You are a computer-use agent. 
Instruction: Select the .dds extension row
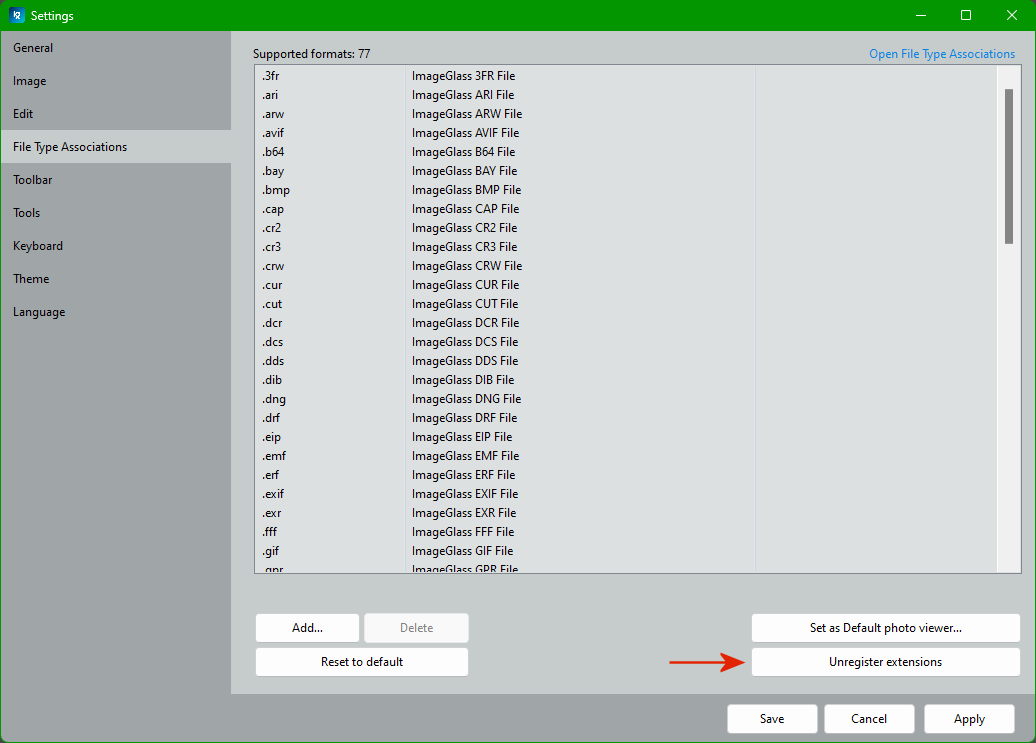[625, 361]
